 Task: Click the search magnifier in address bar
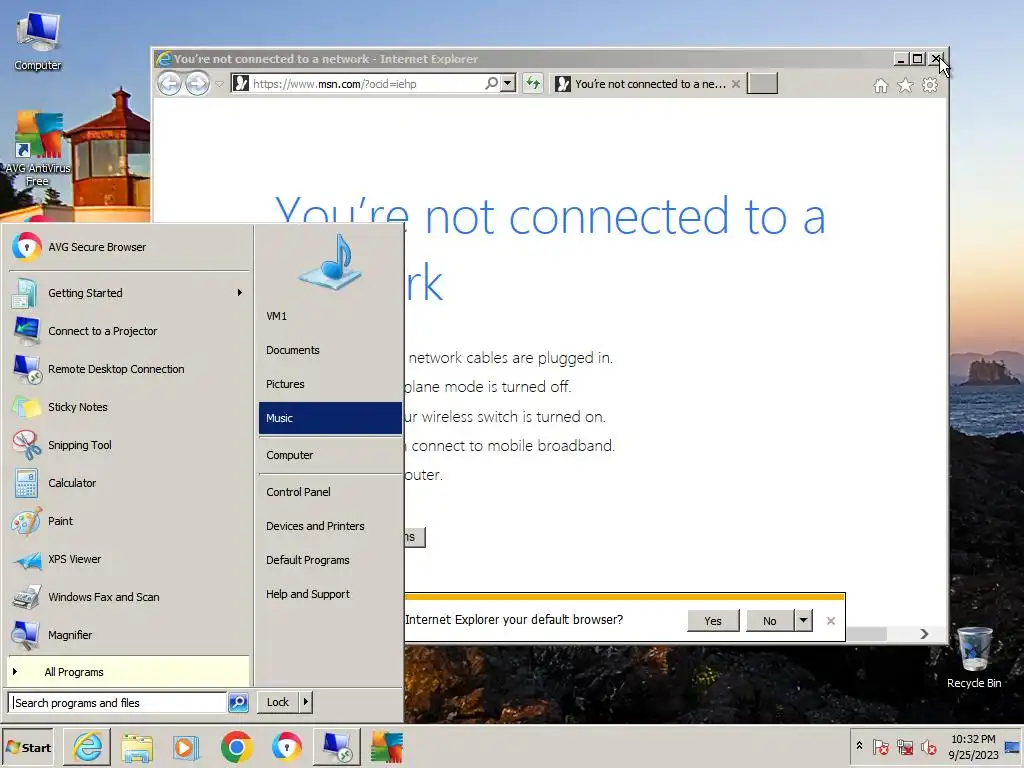(x=492, y=84)
